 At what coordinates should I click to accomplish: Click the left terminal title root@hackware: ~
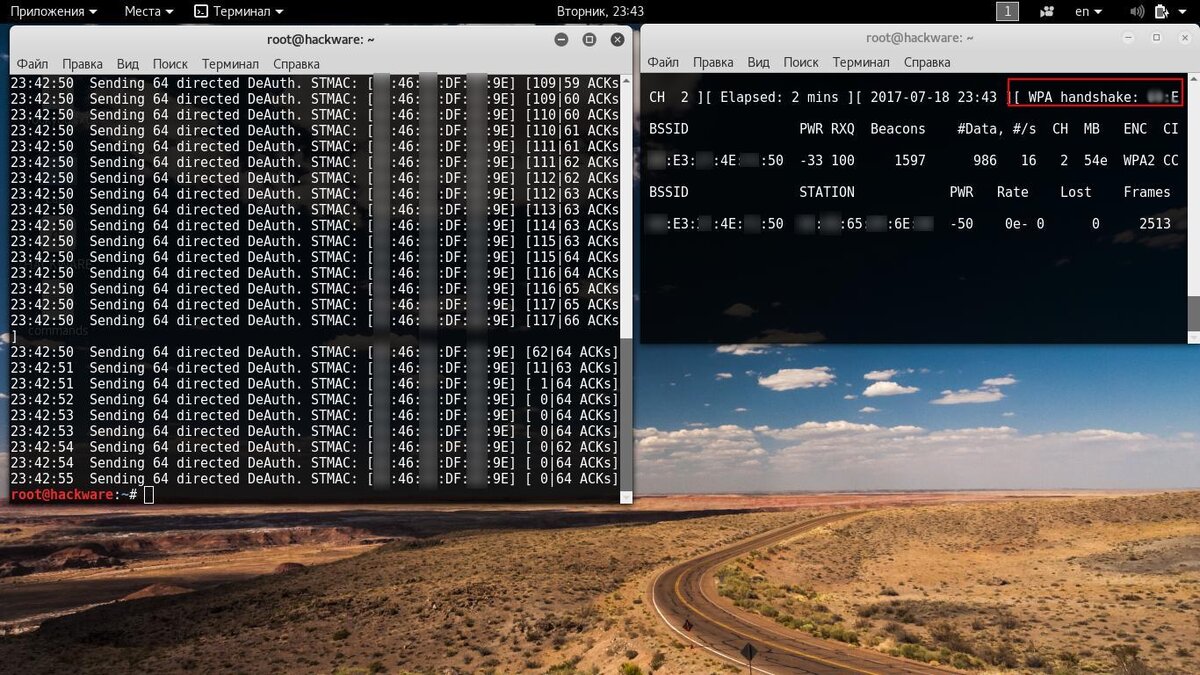click(x=321, y=39)
